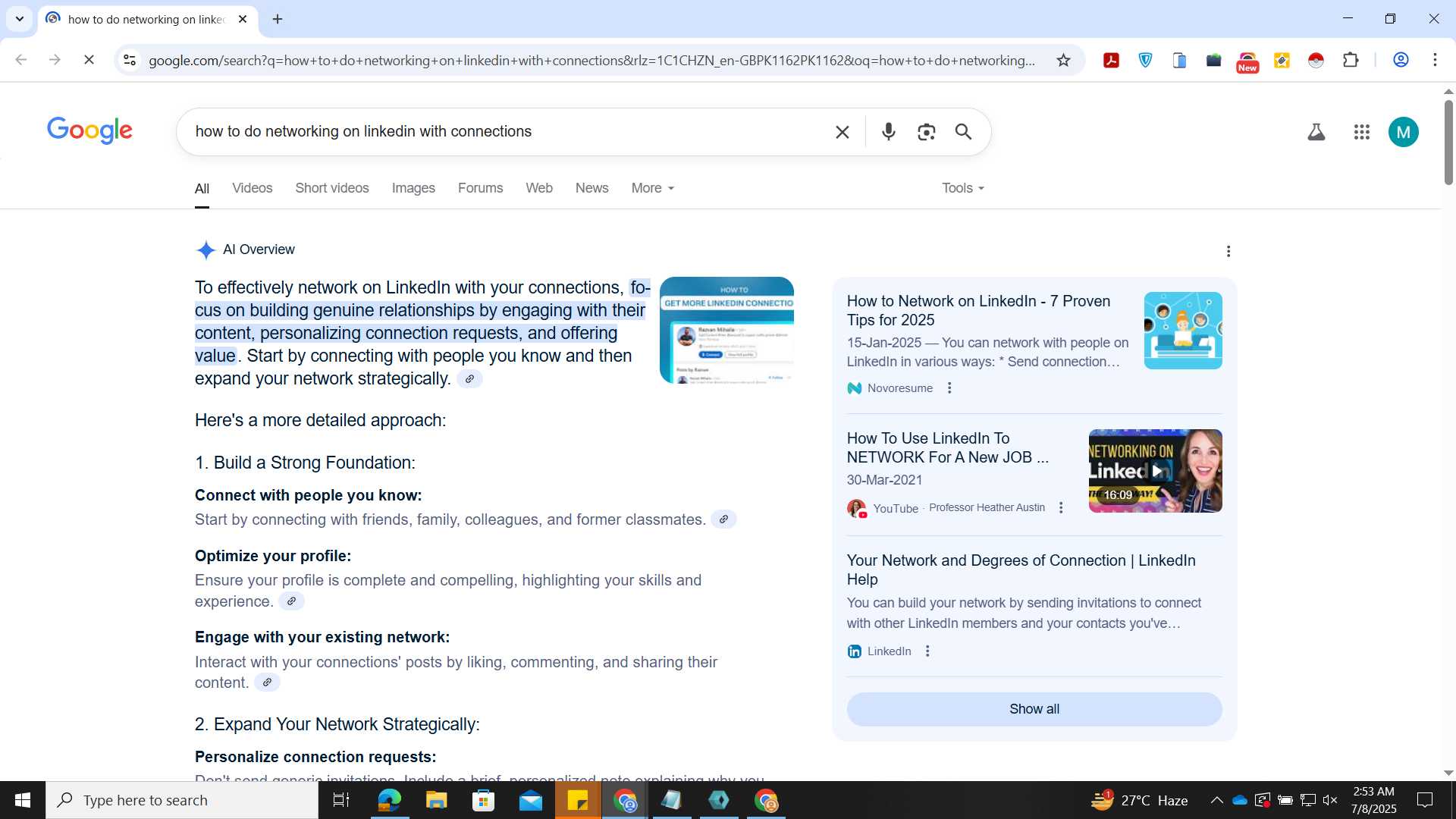Screen dimensions: 1456x819
Task: Switch to the News tab
Action: 591,188
